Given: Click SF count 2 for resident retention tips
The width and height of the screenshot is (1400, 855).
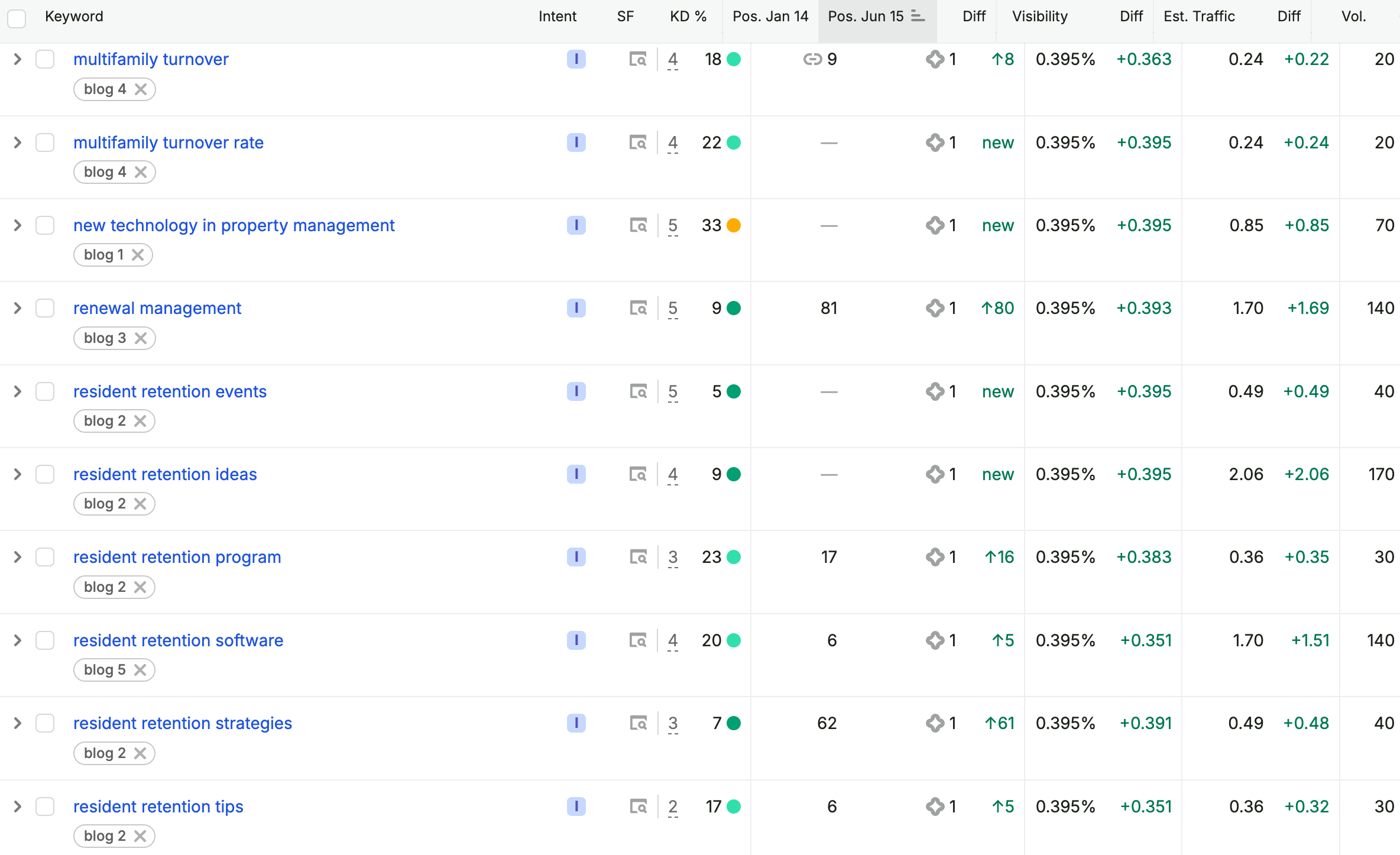Looking at the screenshot, I should point(673,807).
